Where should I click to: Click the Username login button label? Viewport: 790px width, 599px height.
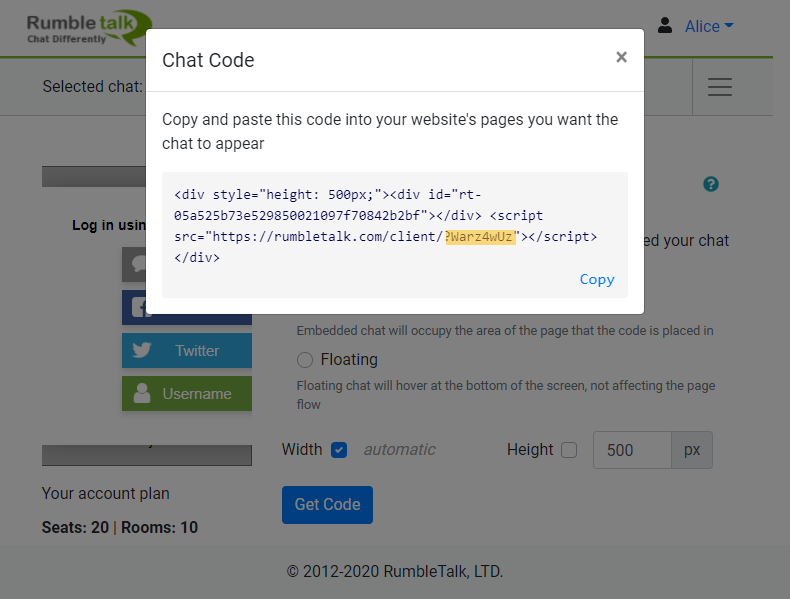point(197,394)
